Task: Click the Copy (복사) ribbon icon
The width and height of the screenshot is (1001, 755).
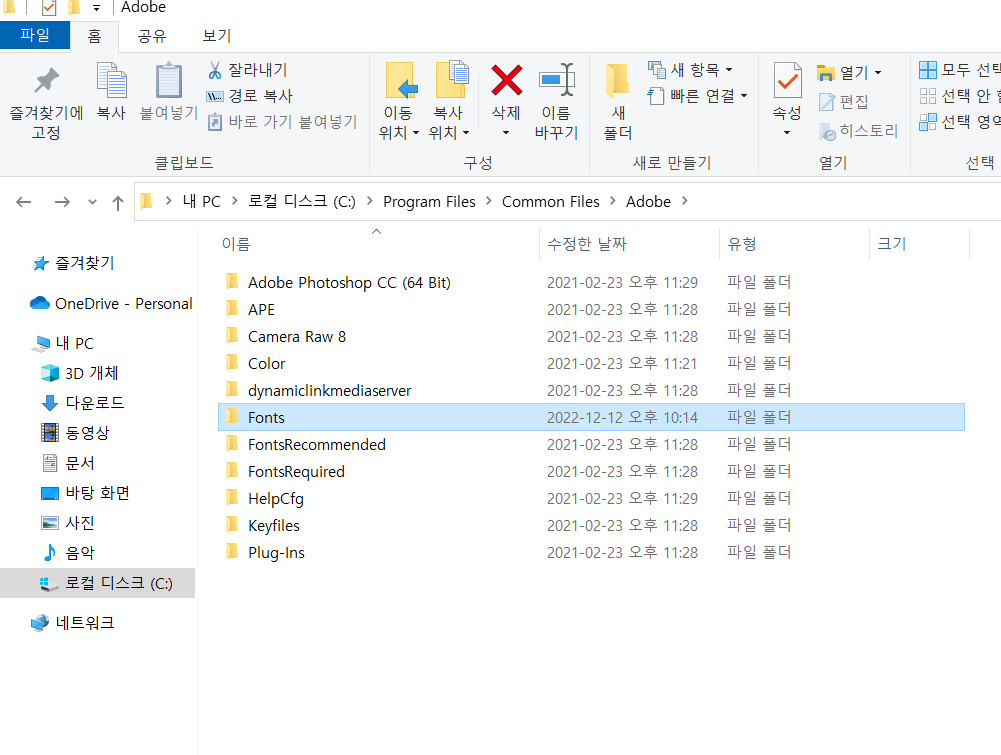Action: (x=111, y=93)
